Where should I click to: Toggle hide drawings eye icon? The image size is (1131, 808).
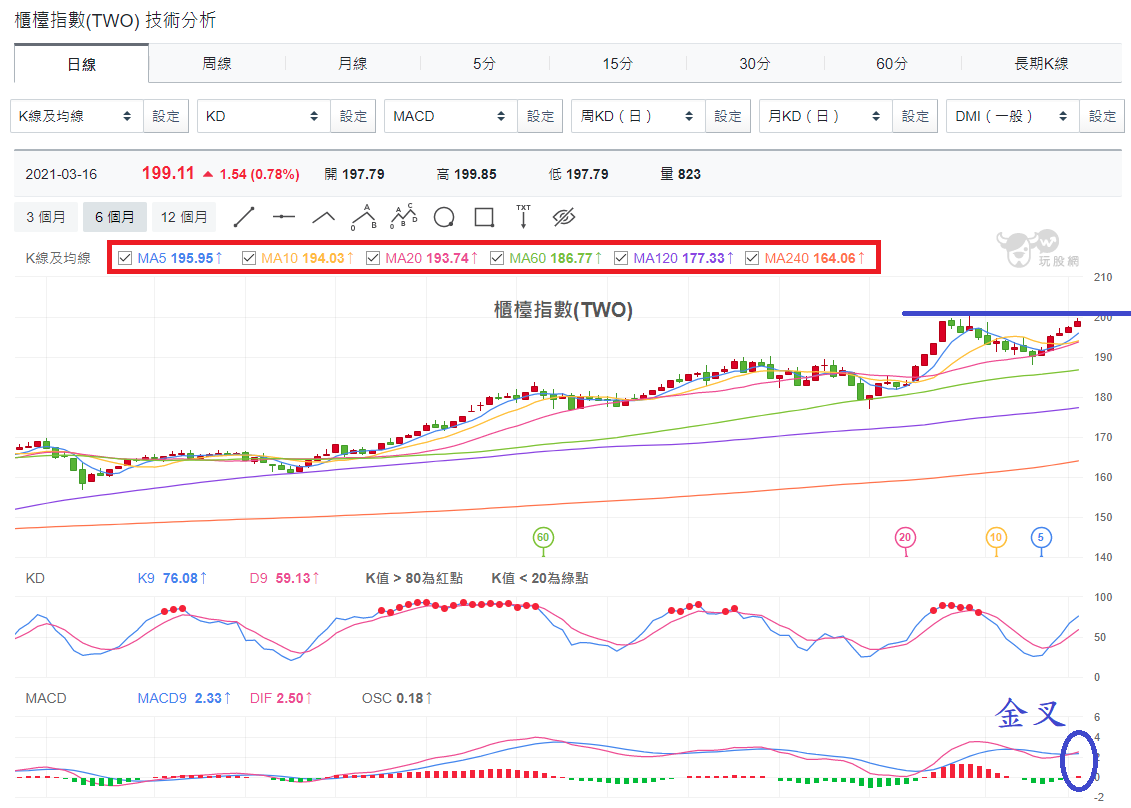[563, 217]
